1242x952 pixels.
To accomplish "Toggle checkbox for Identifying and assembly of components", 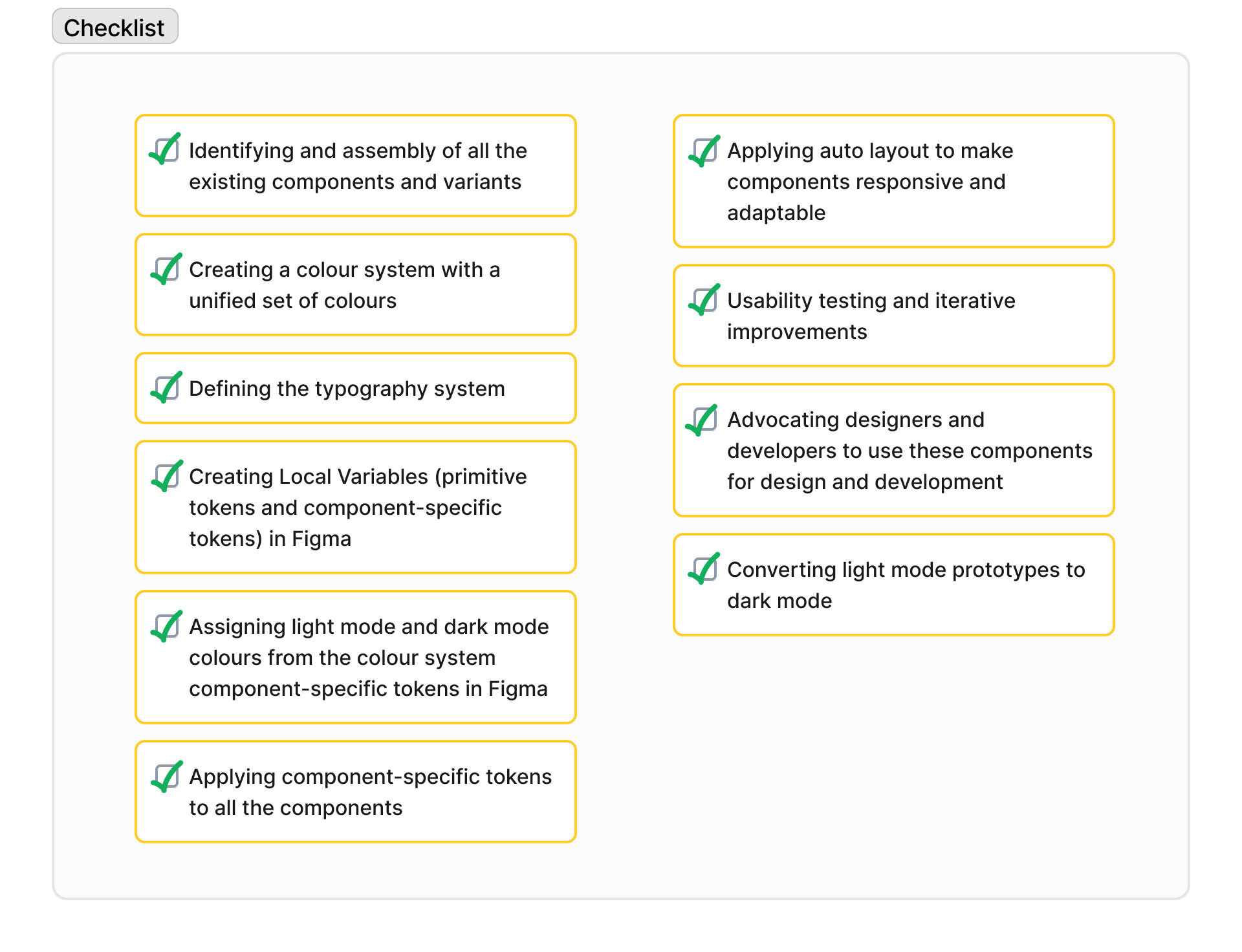I will (166, 149).
